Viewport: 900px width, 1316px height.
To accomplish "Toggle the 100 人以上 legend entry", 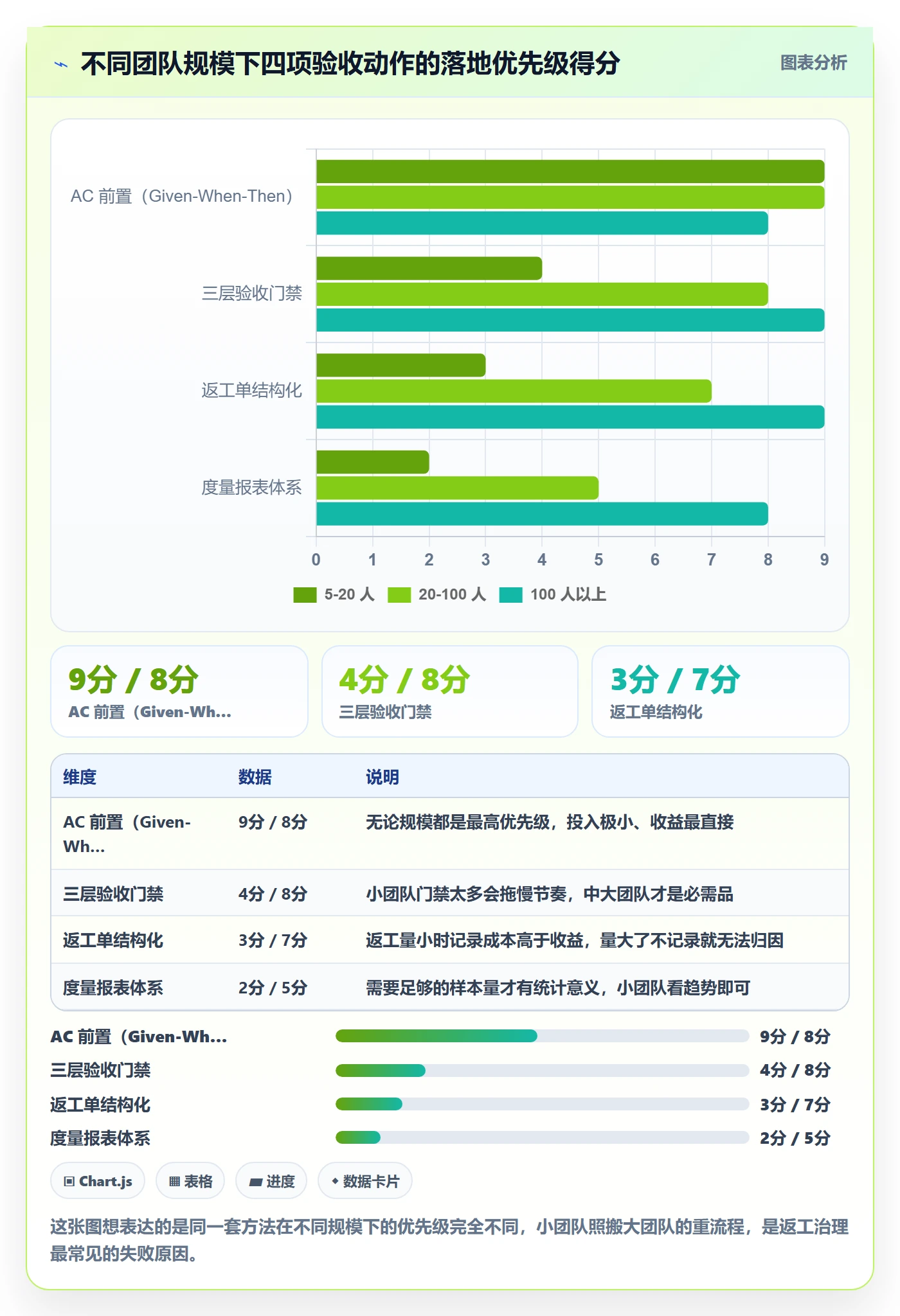I will 553,594.
